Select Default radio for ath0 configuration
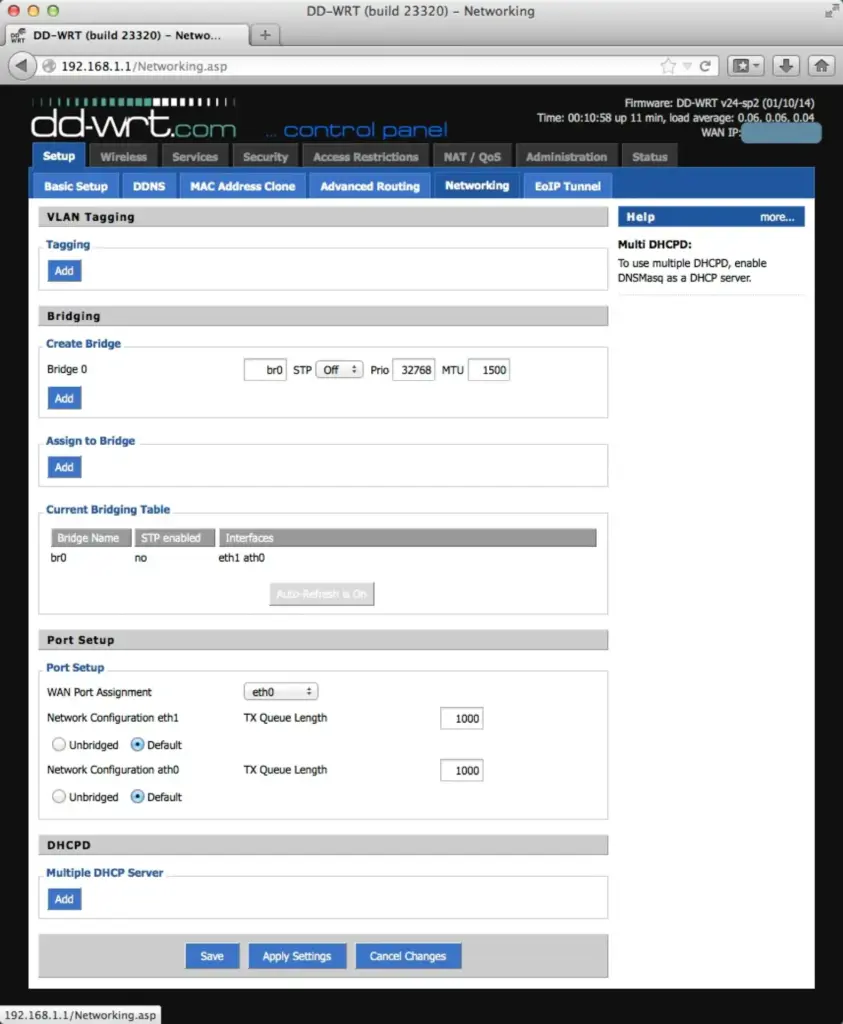The width and height of the screenshot is (843, 1024). [x=138, y=797]
